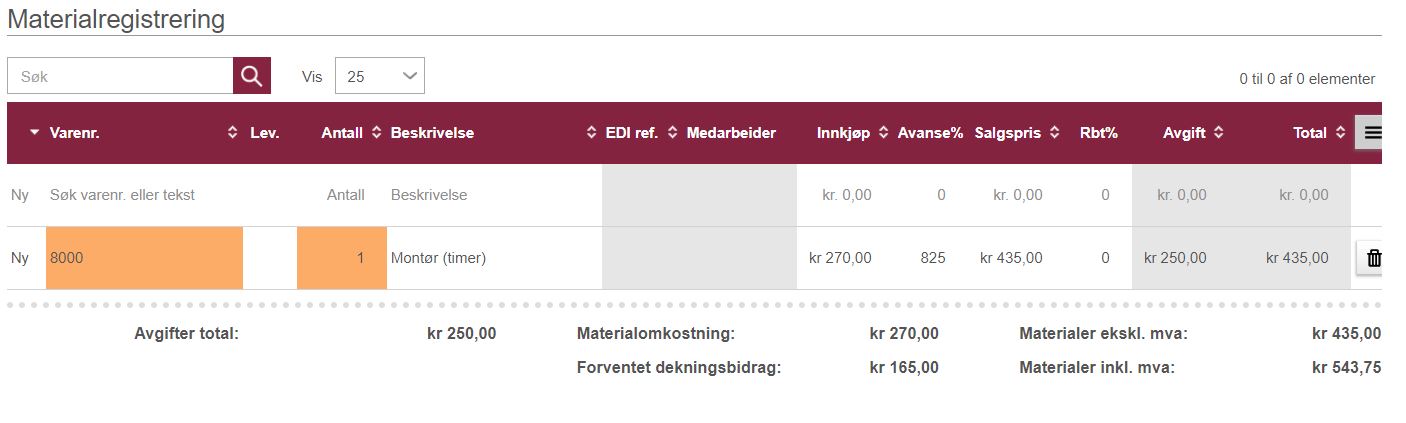Image resolution: width=1406 pixels, height=423 pixels.
Task: Click the Beskrivelse field in new row
Action: click(494, 195)
